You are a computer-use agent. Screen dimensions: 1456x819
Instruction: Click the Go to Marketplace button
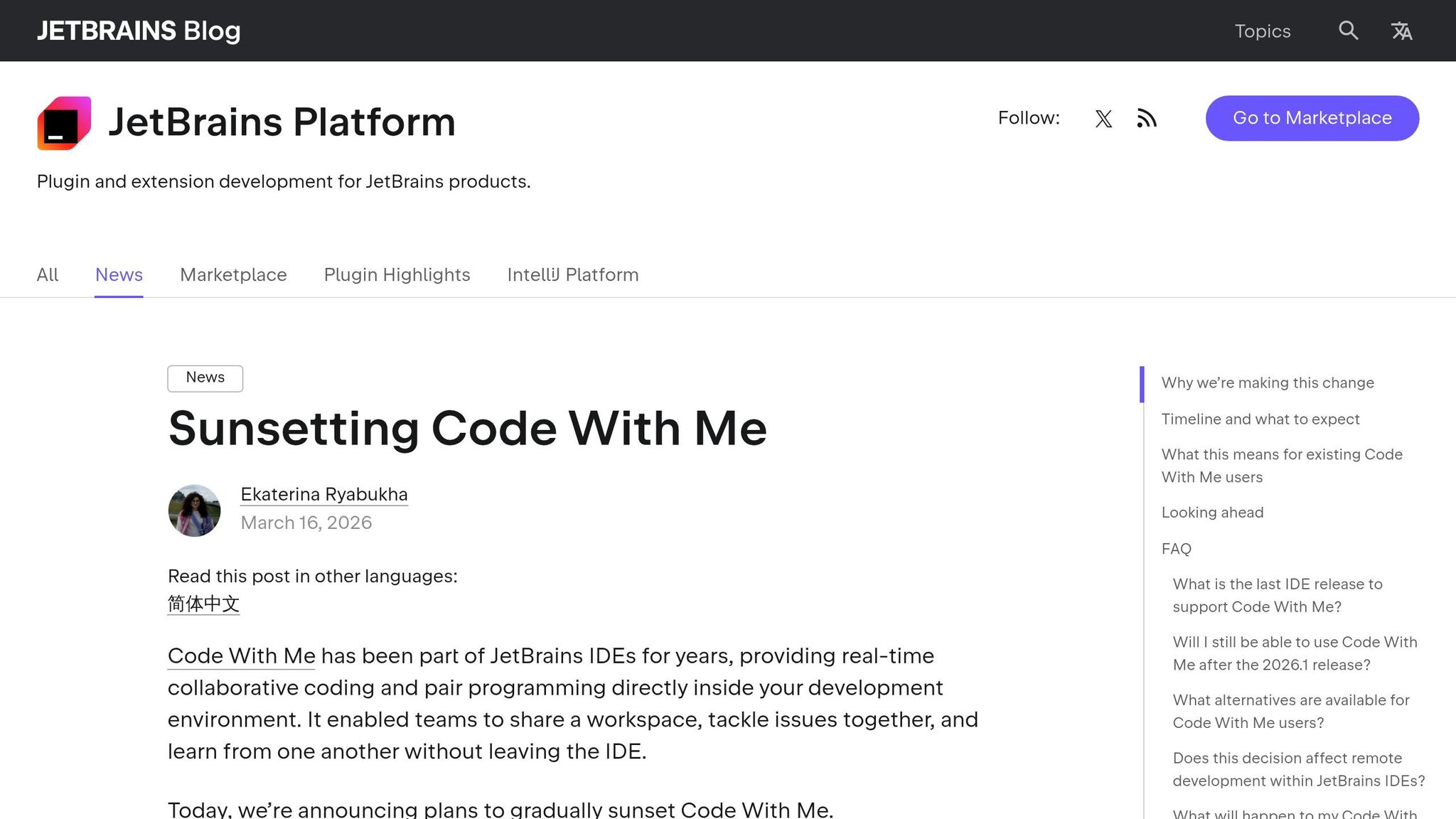tap(1312, 118)
